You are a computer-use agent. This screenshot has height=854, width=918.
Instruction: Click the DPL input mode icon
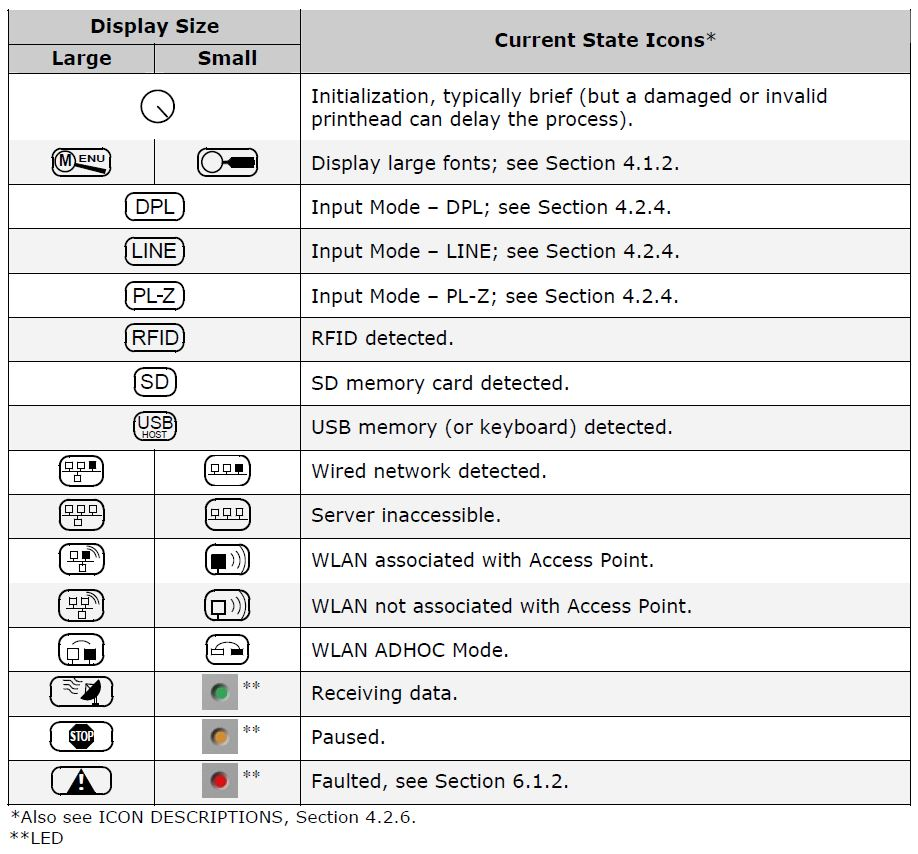coord(155,207)
